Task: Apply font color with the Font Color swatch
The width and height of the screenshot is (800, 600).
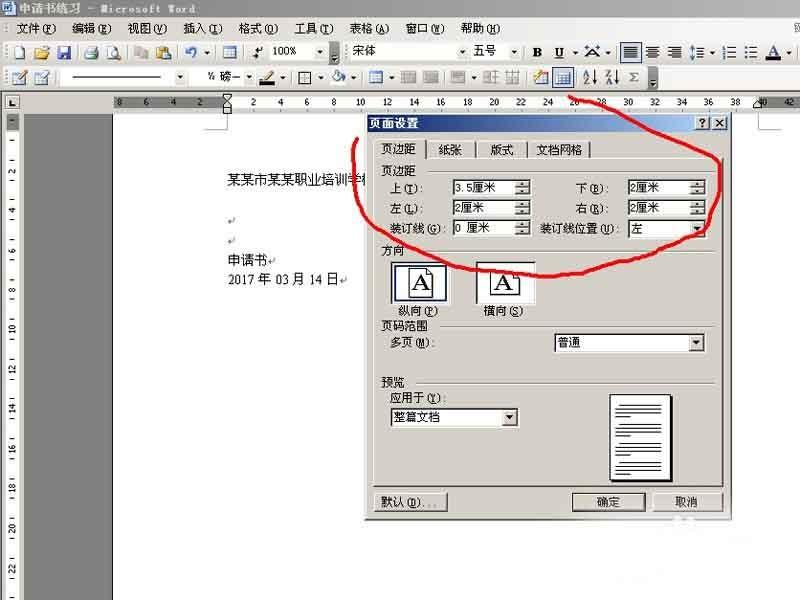Action: tap(772, 52)
